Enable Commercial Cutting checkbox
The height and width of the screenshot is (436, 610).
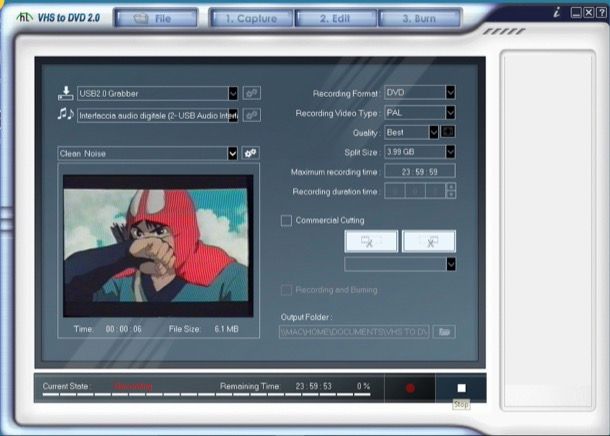[x=287, y=220]
